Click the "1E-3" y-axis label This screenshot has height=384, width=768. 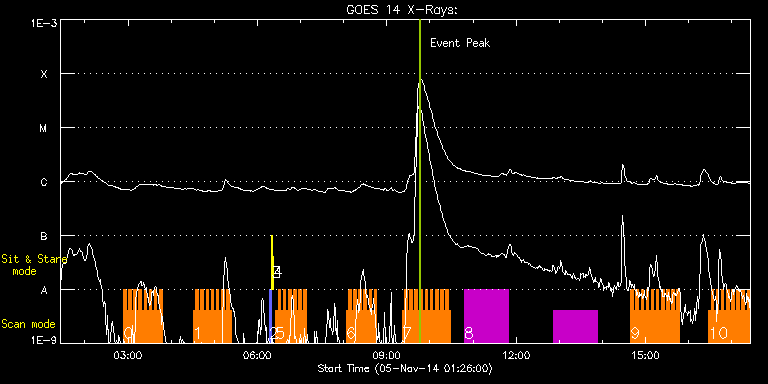44,24
